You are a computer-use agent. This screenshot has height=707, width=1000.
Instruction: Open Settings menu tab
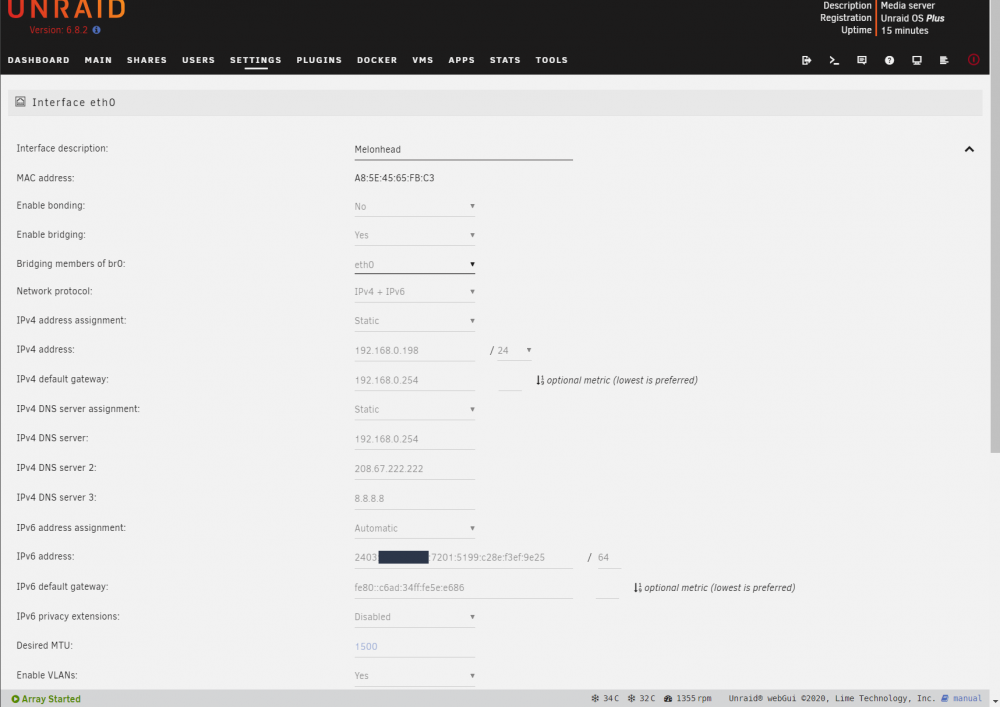[x=256, y=60]
